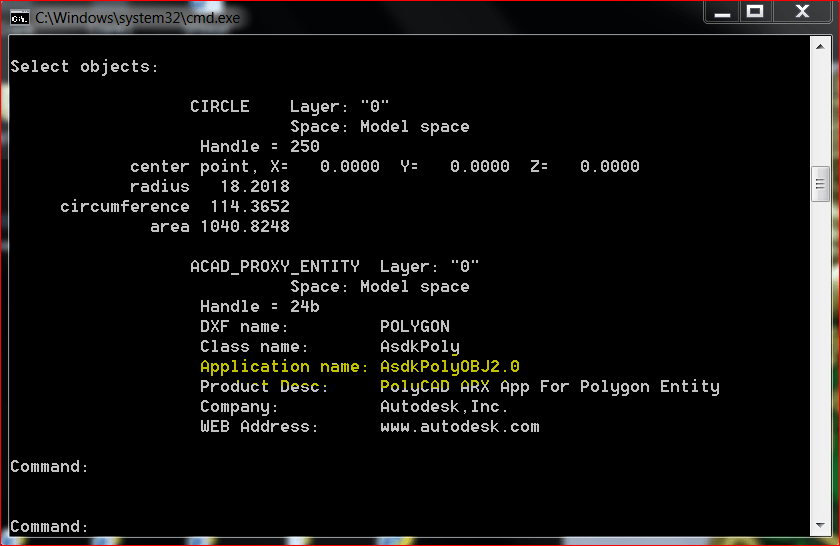Click the ACAD_PROXY_ENTITY text
The height and width of the screenshot is (546, 840).
[275, 266]
